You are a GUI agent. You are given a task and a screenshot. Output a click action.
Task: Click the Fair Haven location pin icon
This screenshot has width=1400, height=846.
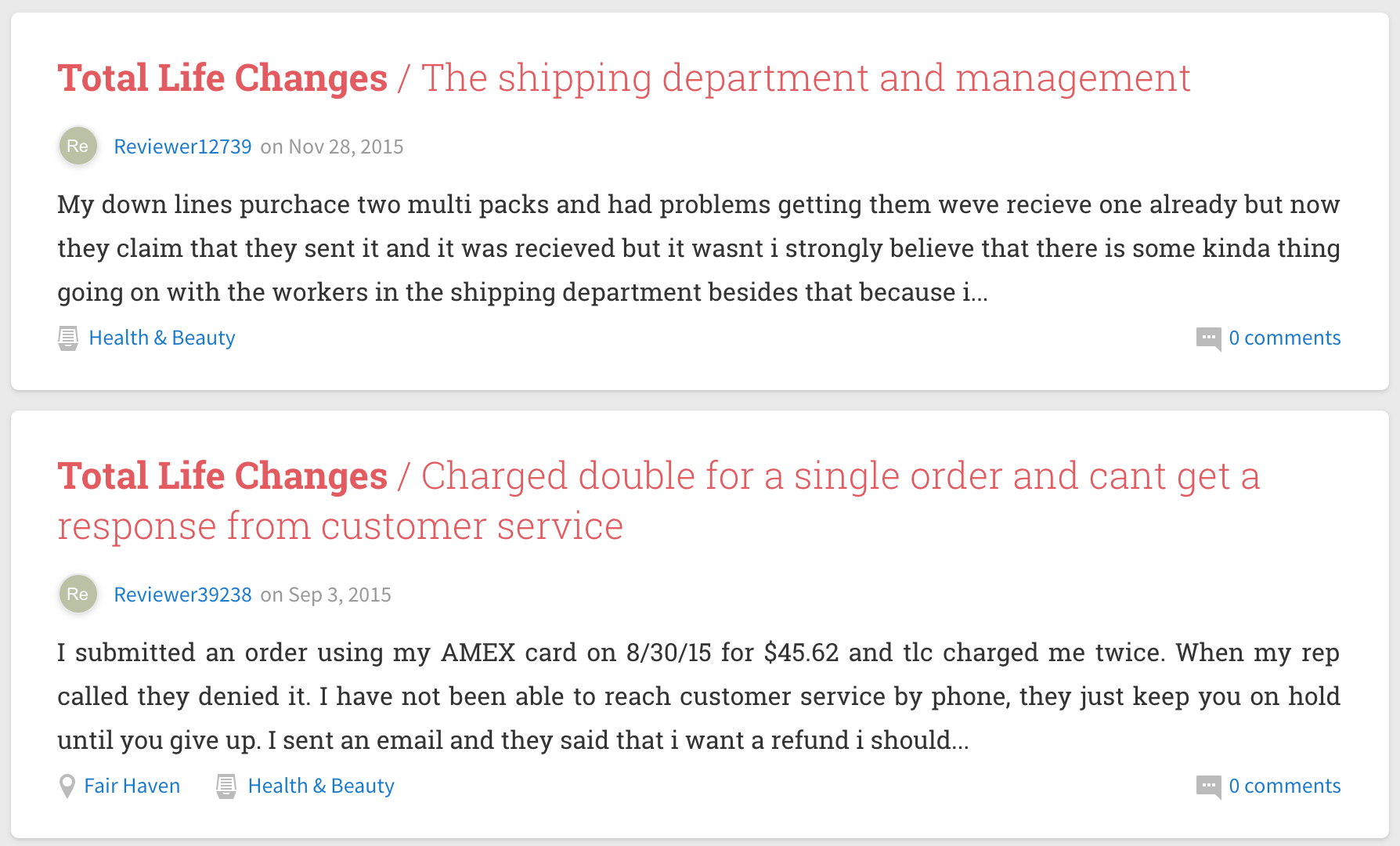67,786
